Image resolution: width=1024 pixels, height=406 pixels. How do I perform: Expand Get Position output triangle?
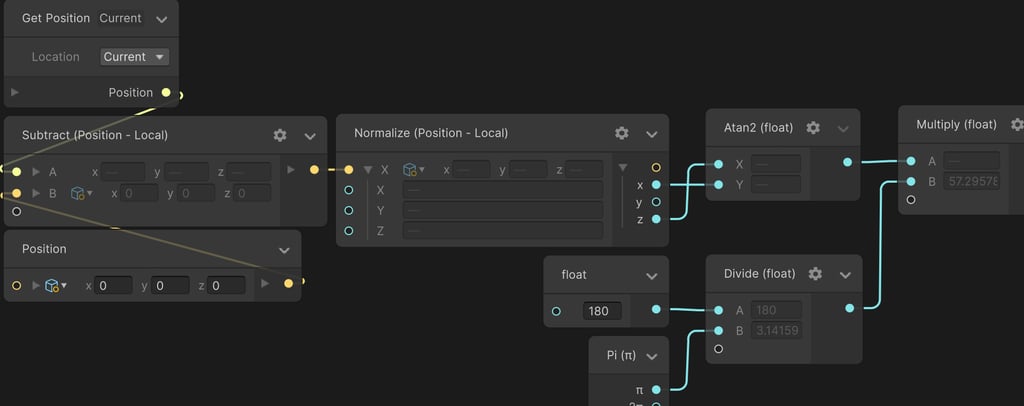coord(15,93)
